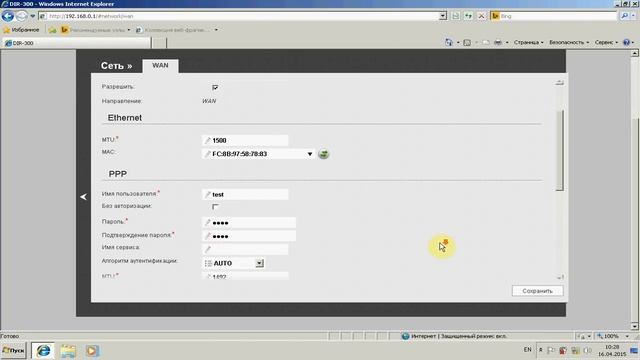
Task: Click the compatibility view icon beside address bar
Action: pos(456,16)
